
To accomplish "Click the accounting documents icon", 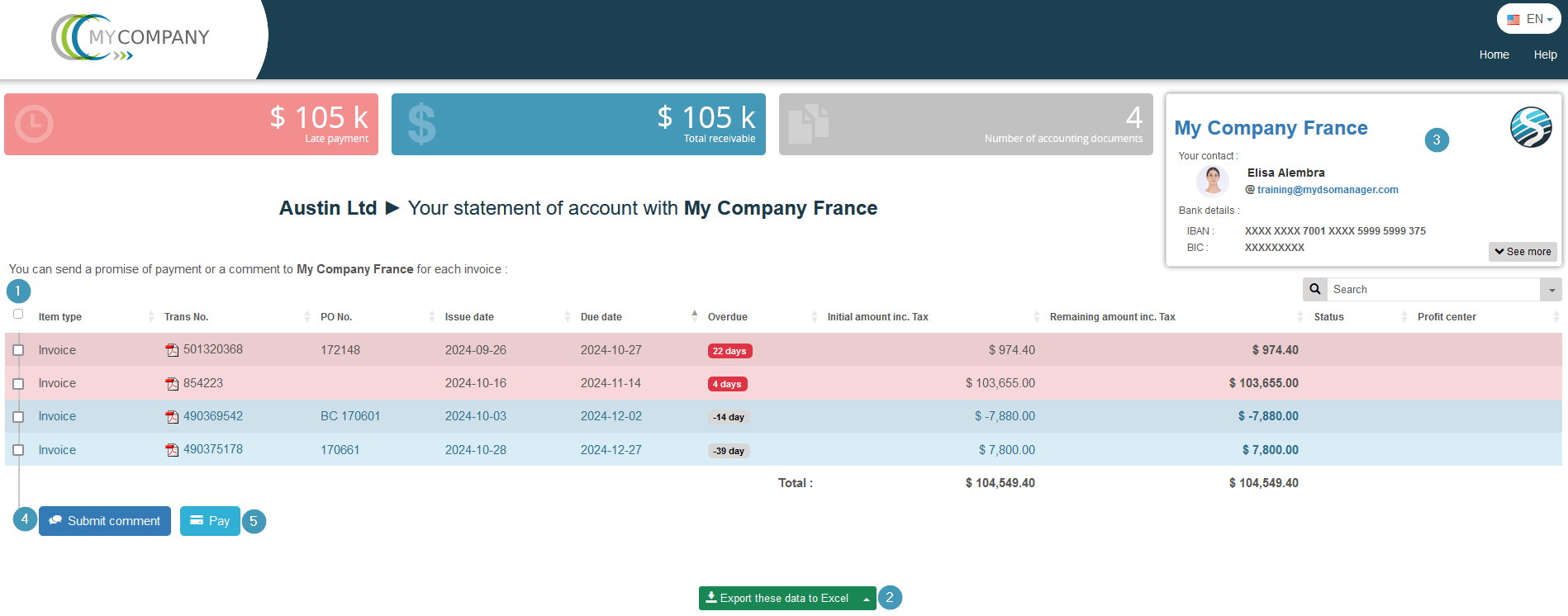I will (x=808, y=124).
